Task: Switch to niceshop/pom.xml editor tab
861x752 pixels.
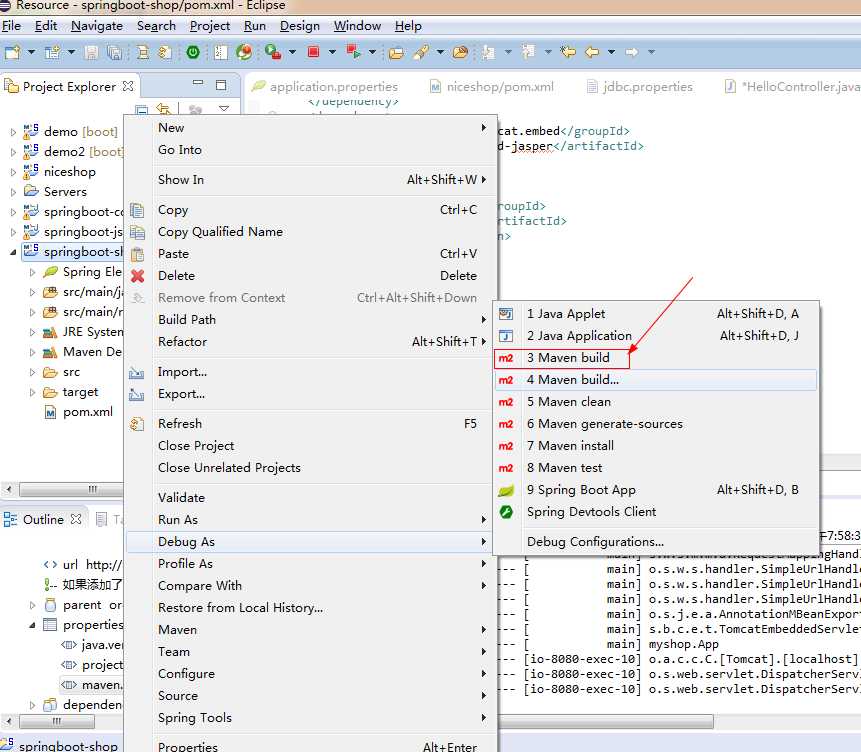Action: (491, 86)
